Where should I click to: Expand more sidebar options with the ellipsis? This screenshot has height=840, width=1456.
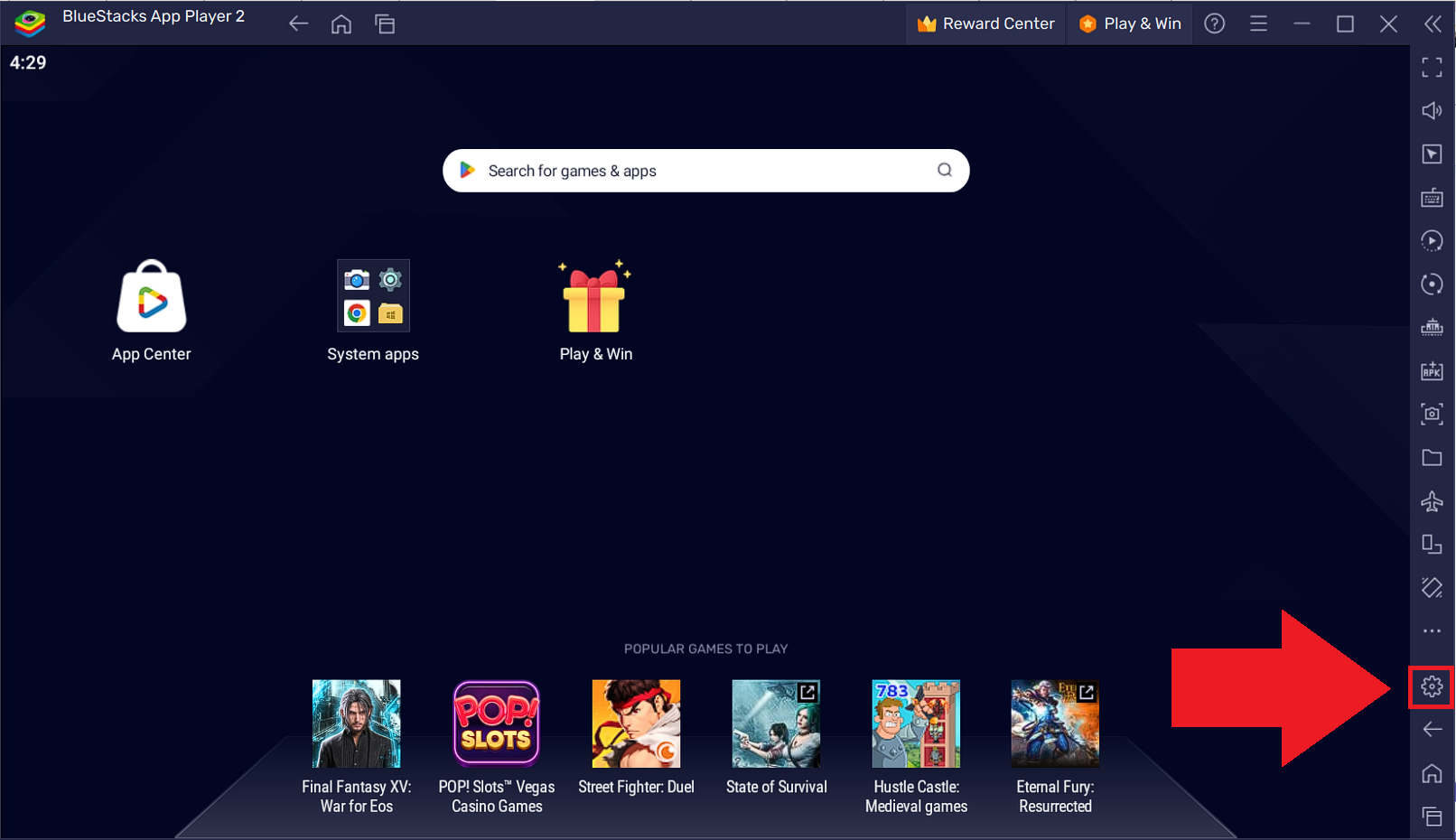point(1432,630)
